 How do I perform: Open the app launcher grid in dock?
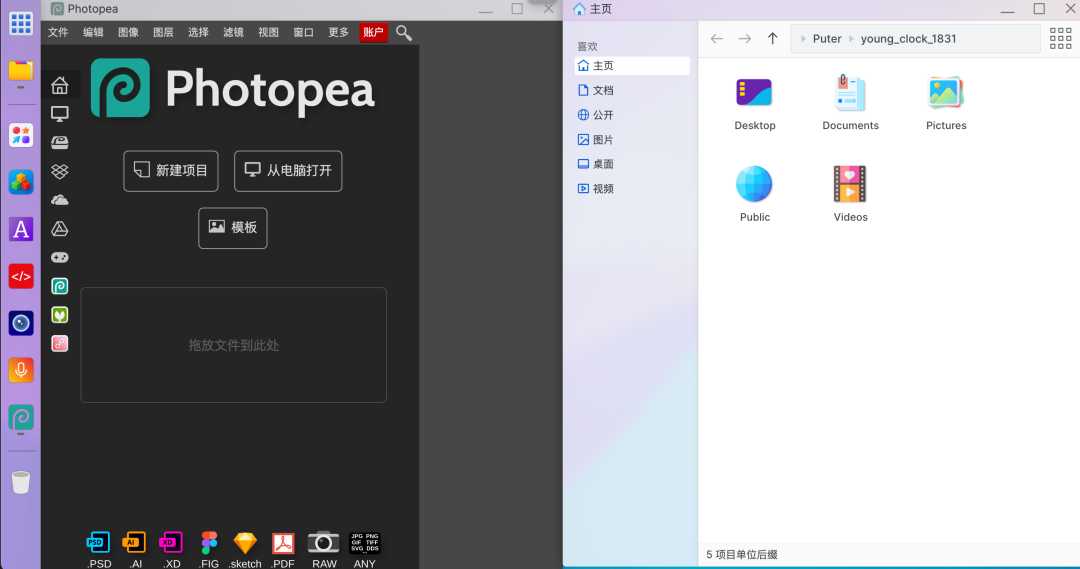coord(21,23)
